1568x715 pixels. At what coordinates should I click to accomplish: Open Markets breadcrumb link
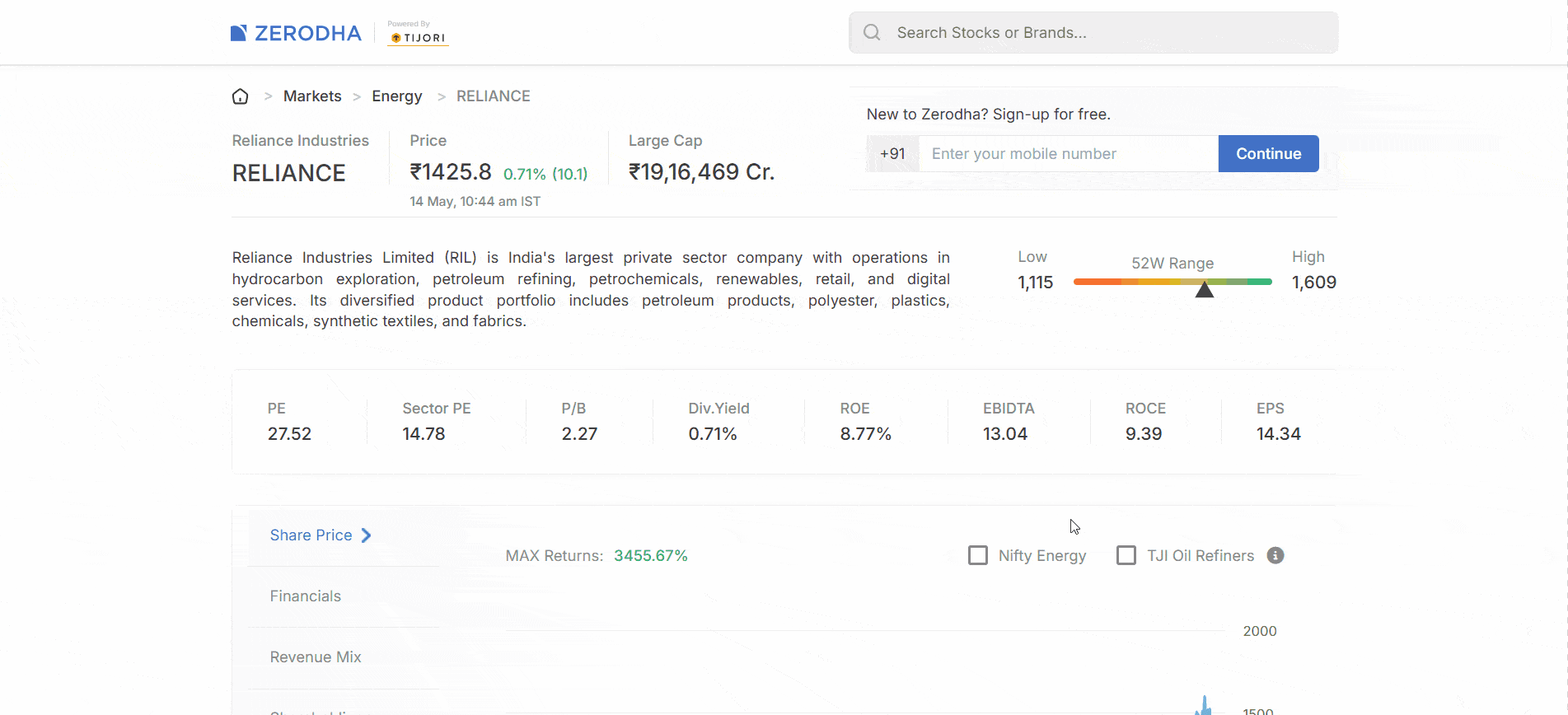pos(312,96)
